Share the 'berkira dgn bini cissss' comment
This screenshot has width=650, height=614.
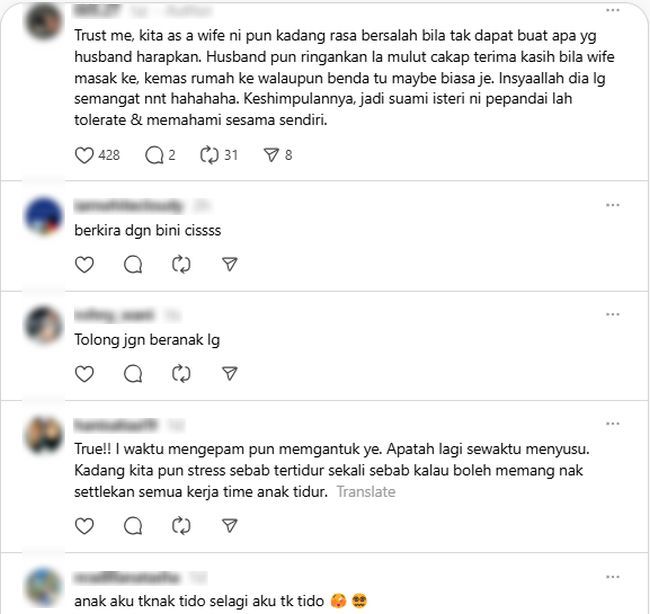coord(230,265)
